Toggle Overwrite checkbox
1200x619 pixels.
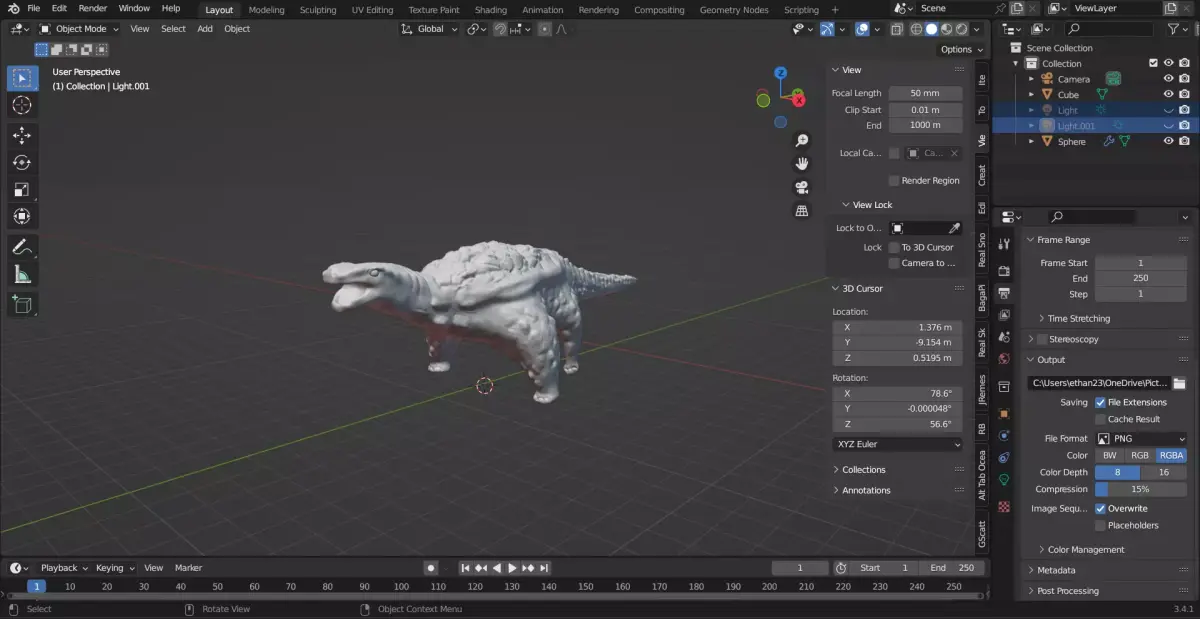pos(1100,508)
